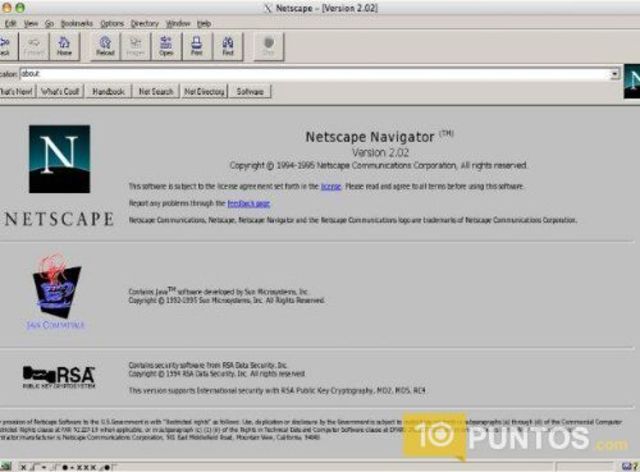The height and width of the screenshot is (472, 640).
Task: Follow the feedback page hyperlink
Action: click(249, 203)
